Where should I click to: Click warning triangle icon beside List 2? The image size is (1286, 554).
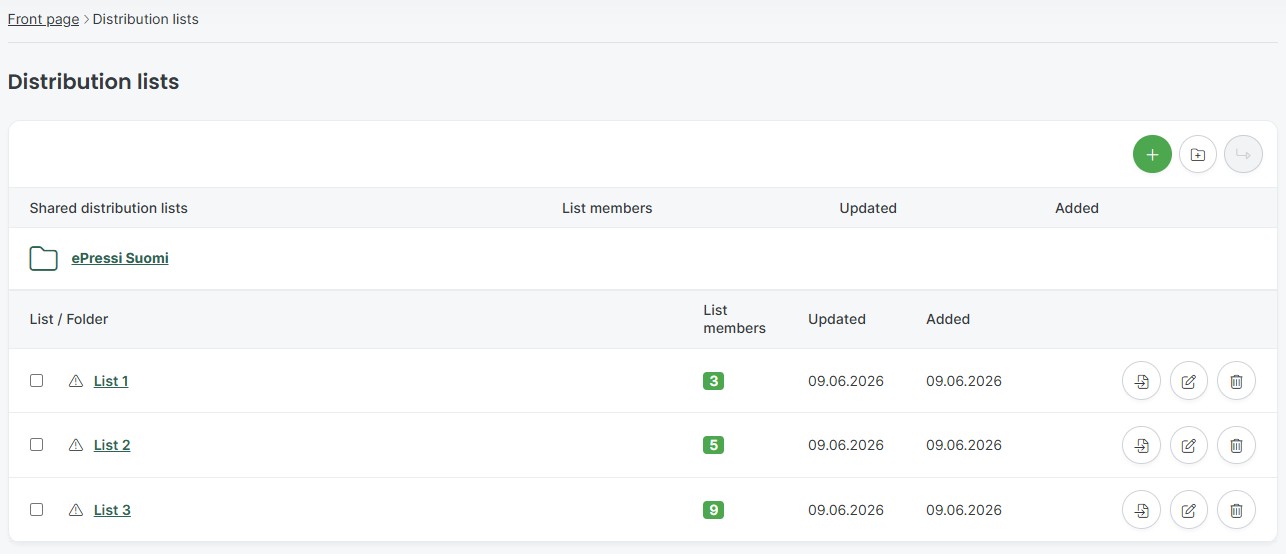tap(76, 445)
